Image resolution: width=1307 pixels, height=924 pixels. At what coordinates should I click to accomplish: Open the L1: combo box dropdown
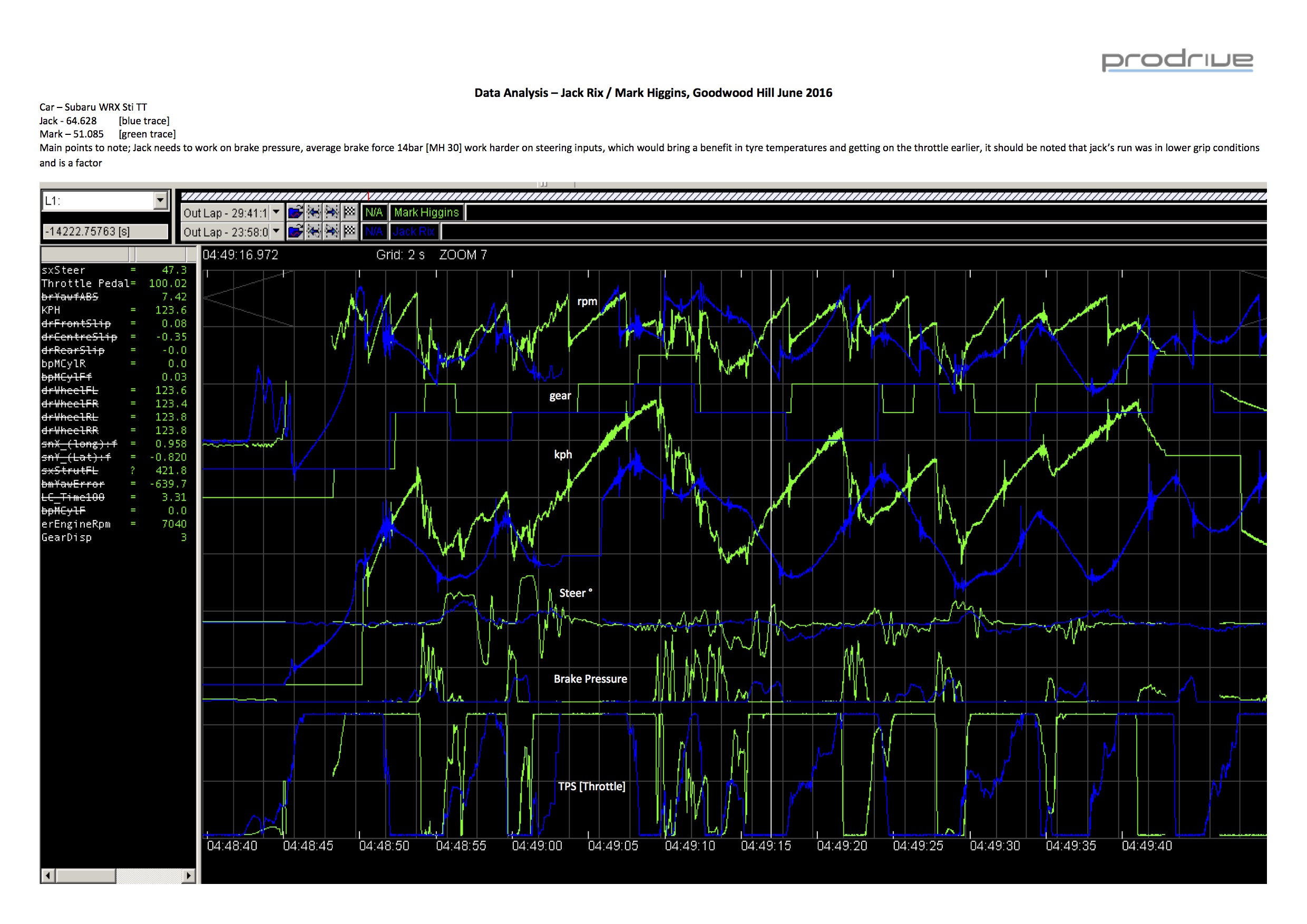click(x=161, y=200)
